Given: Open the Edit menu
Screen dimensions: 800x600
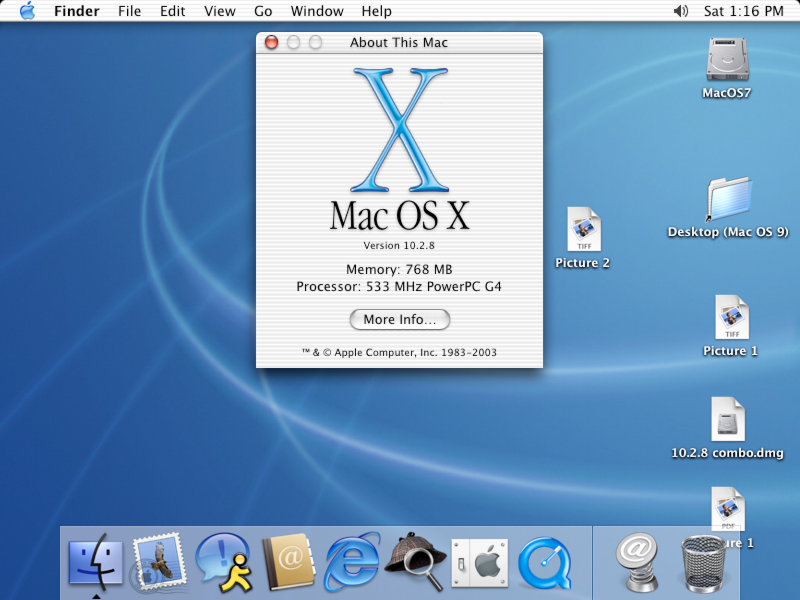Looking at the screenshot, I should pos(172,11).
